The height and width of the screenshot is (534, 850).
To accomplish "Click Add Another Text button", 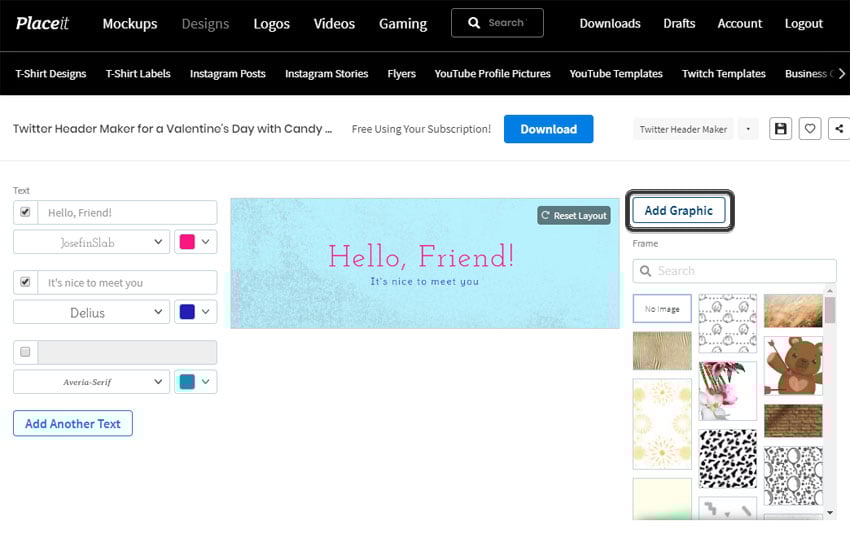I will pyautogui.click(x=73, y=423).
